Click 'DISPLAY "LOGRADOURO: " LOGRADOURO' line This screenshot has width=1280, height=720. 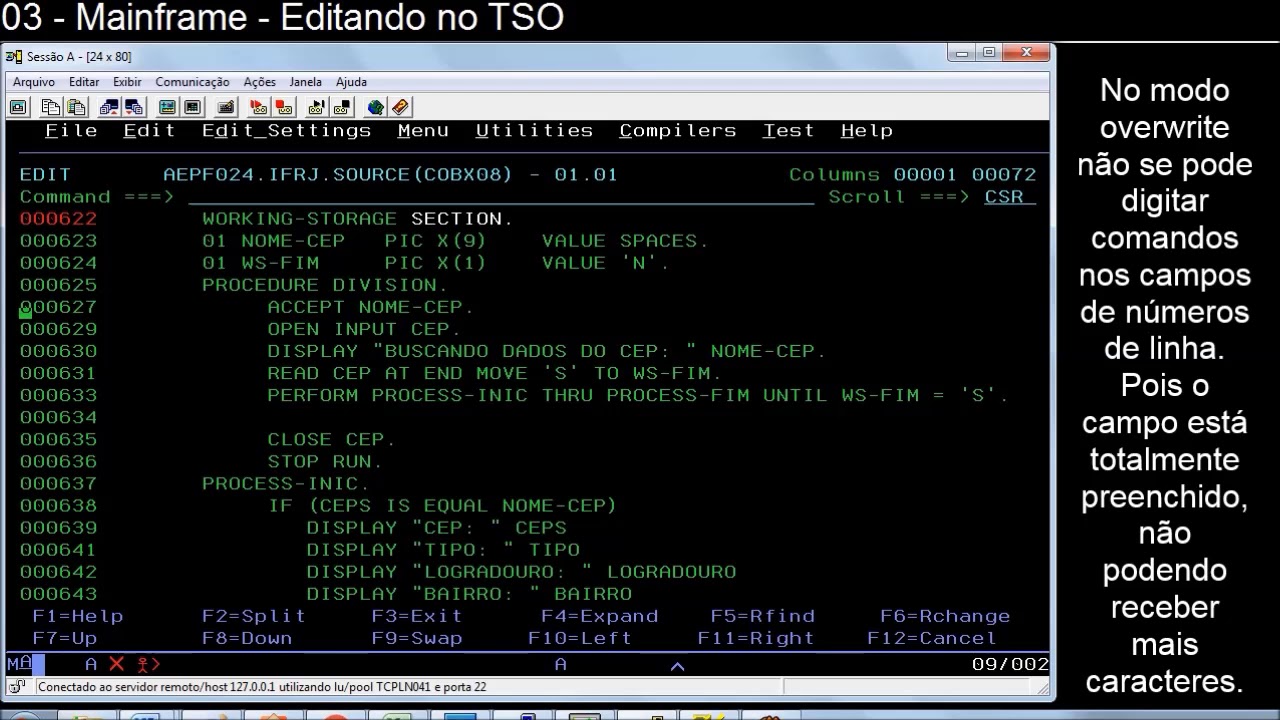coord(521,571)
